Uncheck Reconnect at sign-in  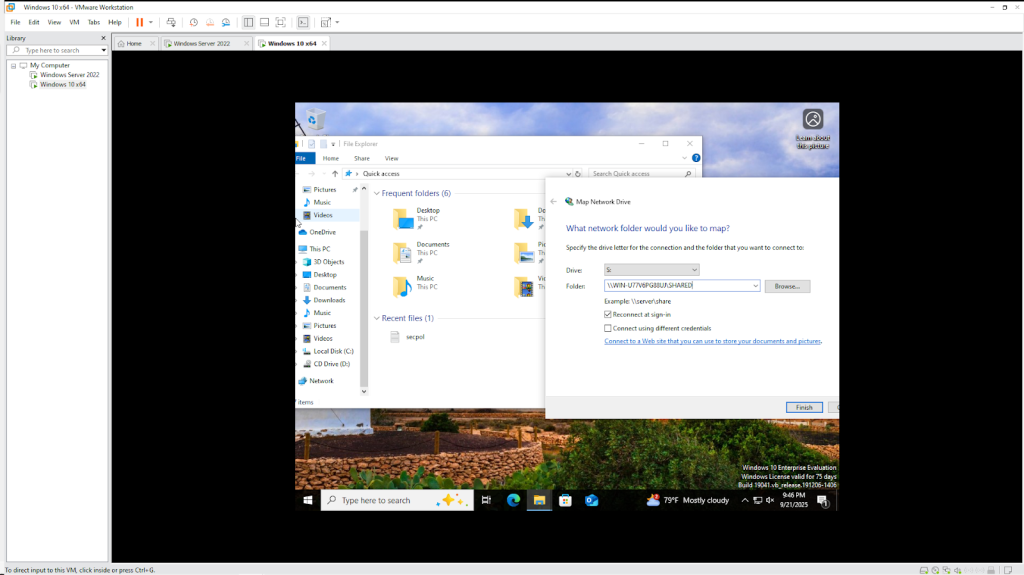pos(608,314)
